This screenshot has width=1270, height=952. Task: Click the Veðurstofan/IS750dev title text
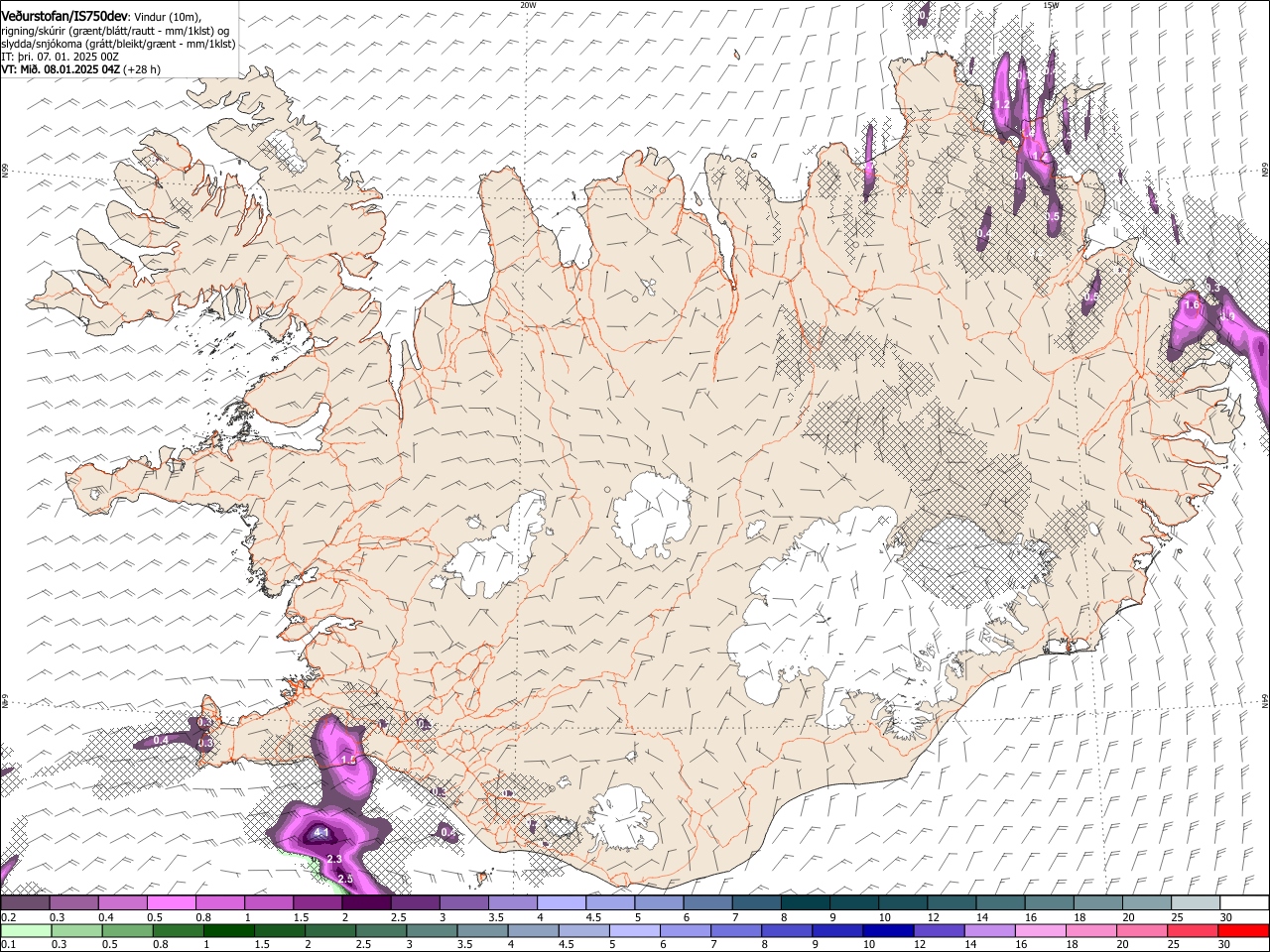pos(64,17)
